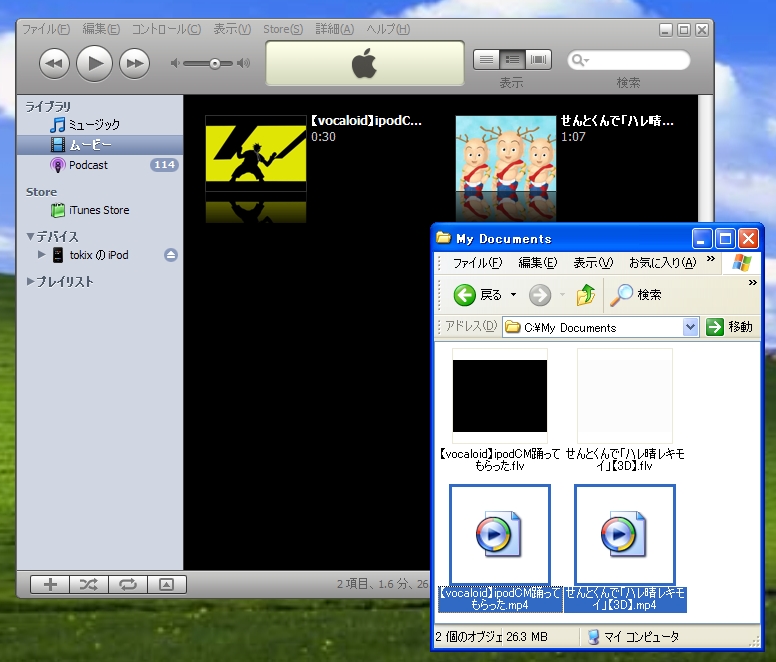Click the 【vocaloid】ipodC... movie title

click(366, 121)
